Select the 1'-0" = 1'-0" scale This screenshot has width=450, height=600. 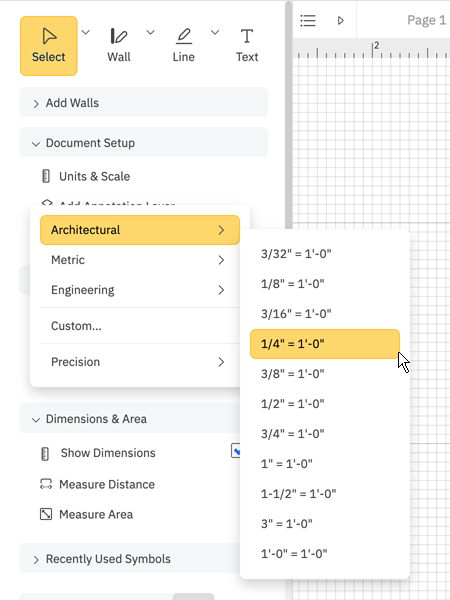point(325,554)
